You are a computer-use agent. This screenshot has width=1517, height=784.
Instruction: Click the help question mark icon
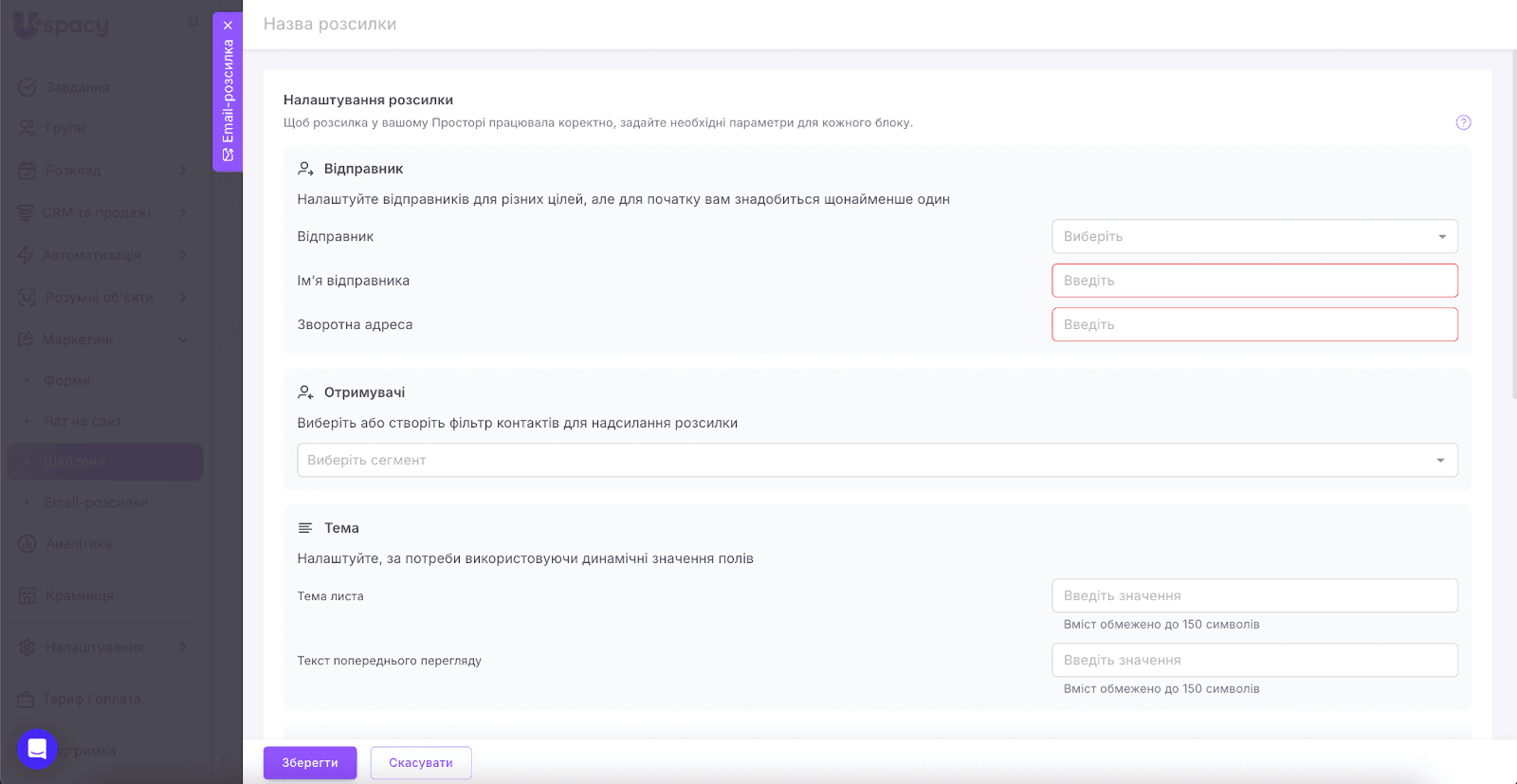point(1463,122)
